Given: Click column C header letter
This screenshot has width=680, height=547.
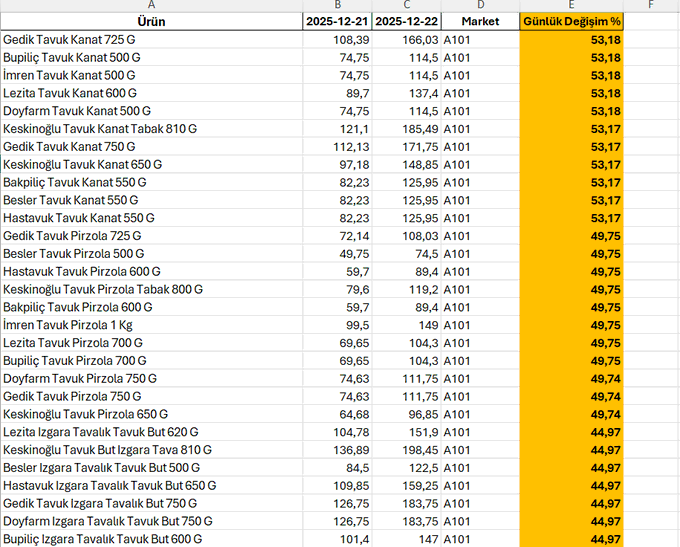Looking at the screenshot, I should click(407, 5).
